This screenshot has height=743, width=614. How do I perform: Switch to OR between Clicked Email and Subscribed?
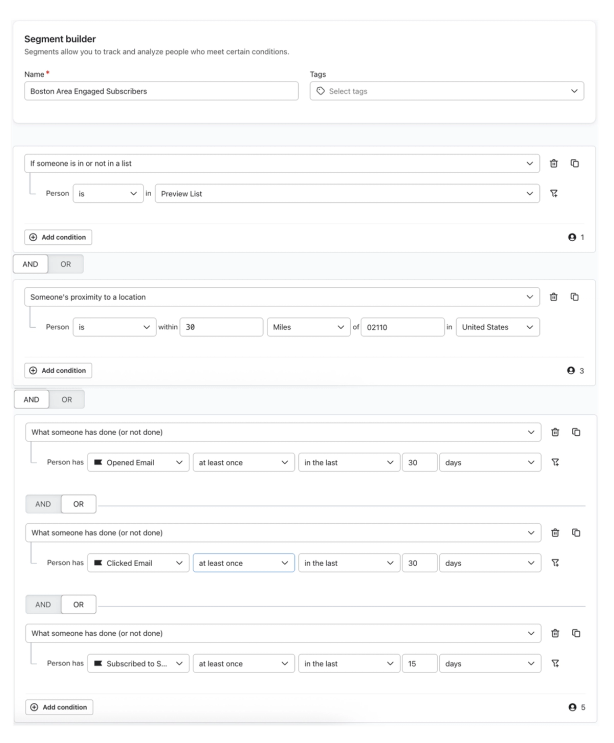click(x=79, y=605)
